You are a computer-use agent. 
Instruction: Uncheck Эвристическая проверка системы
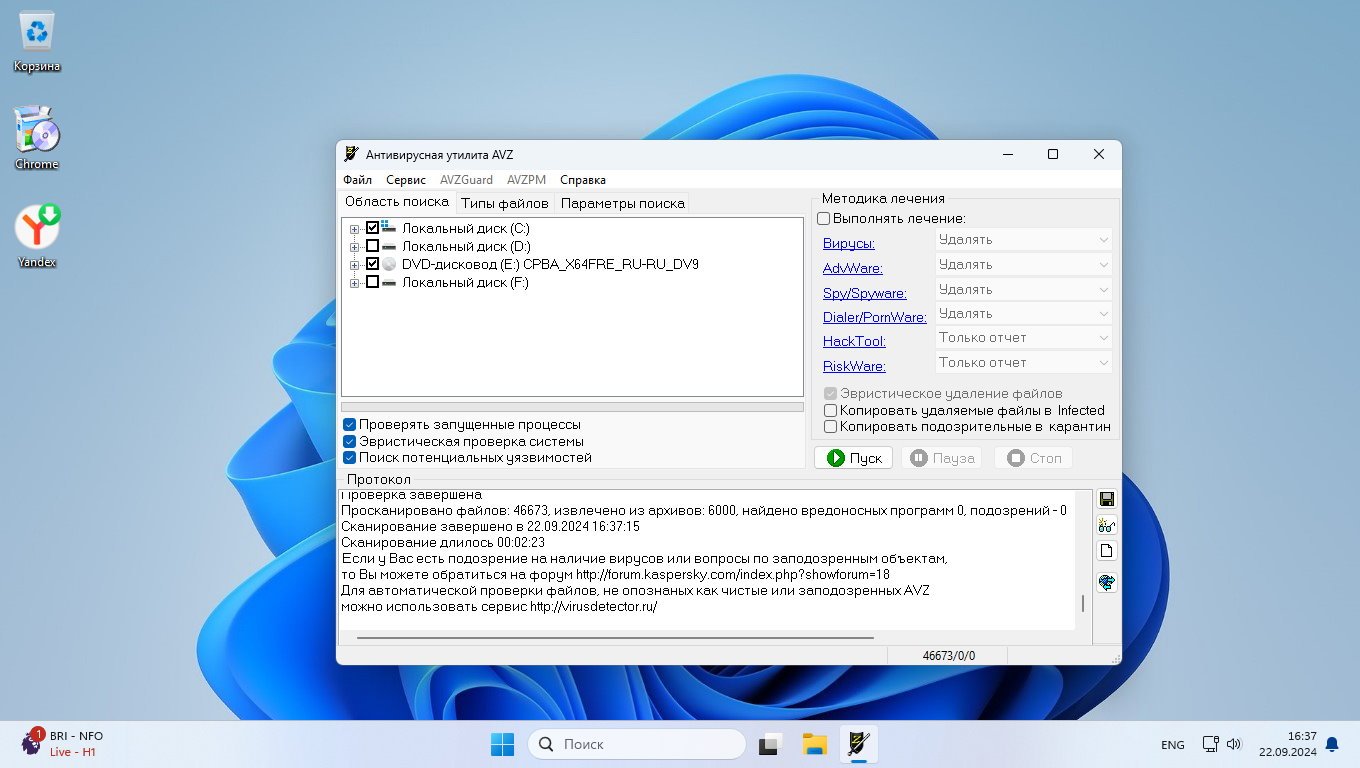pos(350,441)
